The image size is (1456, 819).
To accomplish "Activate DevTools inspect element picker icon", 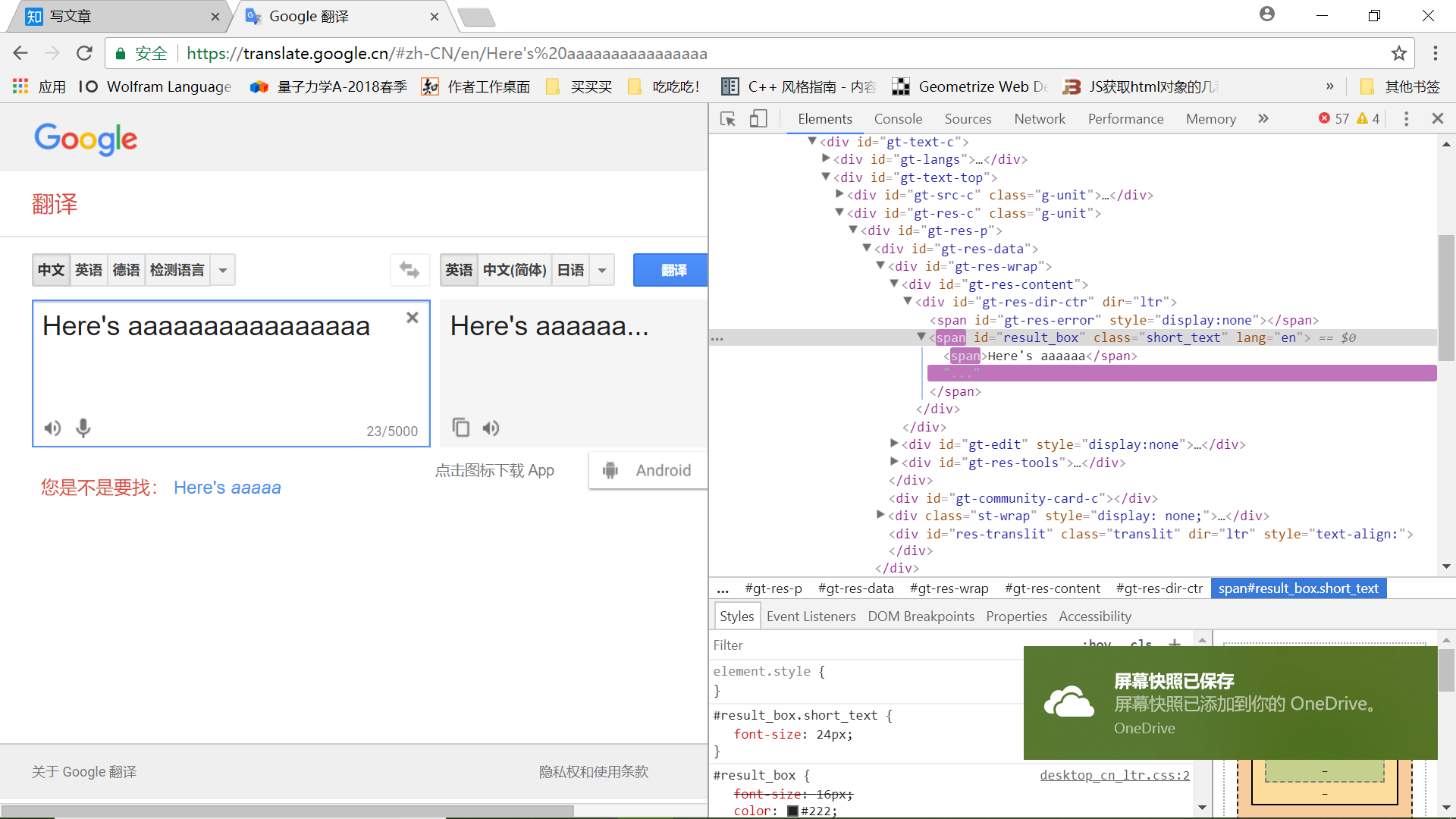I will 728,119.
